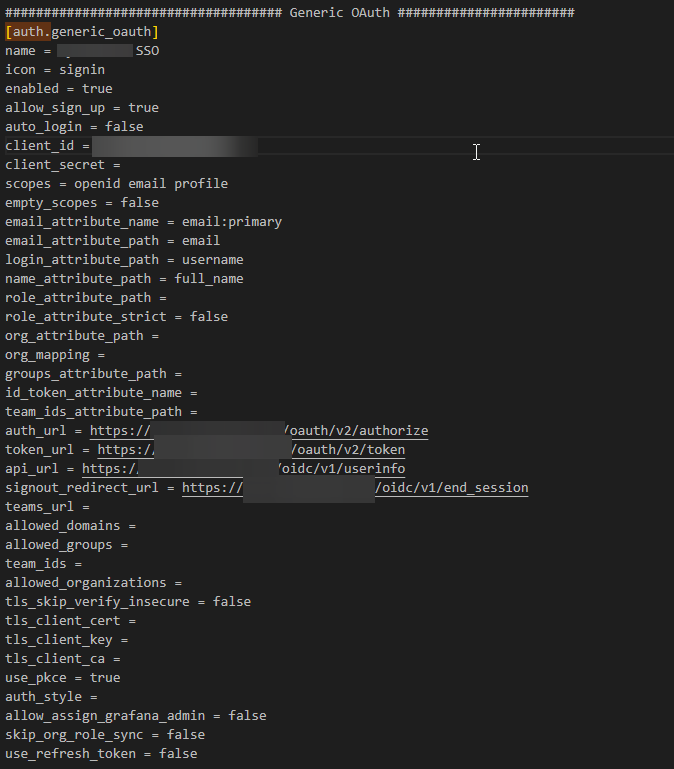Place cursor at end of auth_style line
Image resolution: width=674 pixels, height=769 pixels.
[100, 697]
